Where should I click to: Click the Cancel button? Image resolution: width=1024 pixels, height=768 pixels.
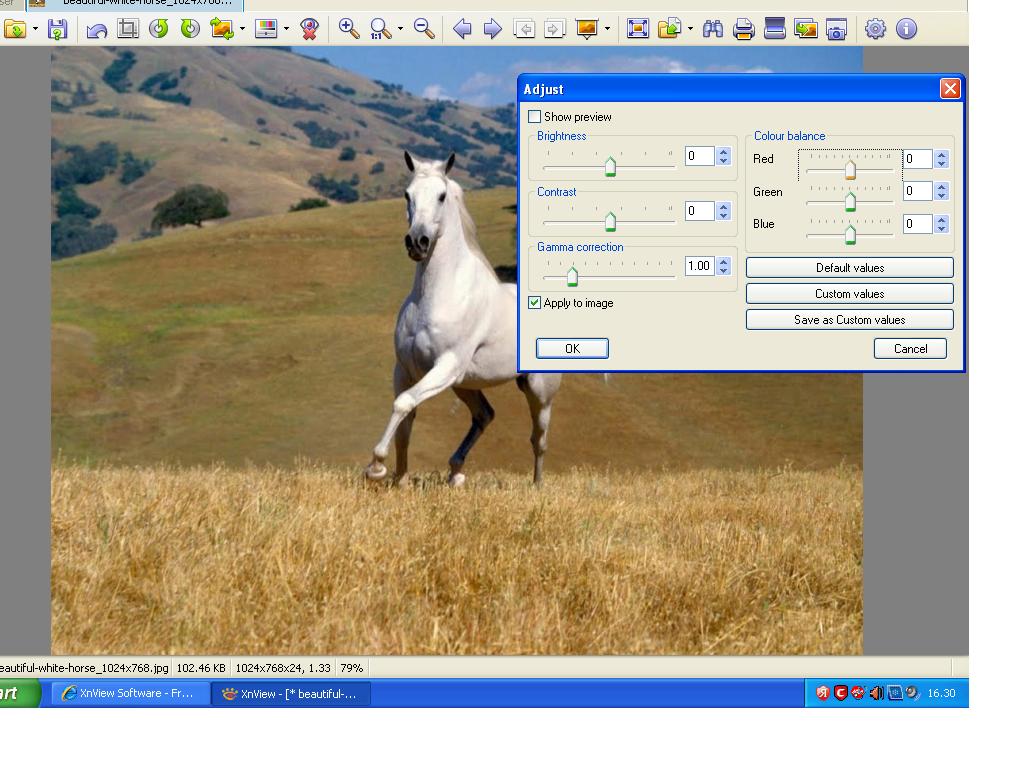click(x=910, y=349)
